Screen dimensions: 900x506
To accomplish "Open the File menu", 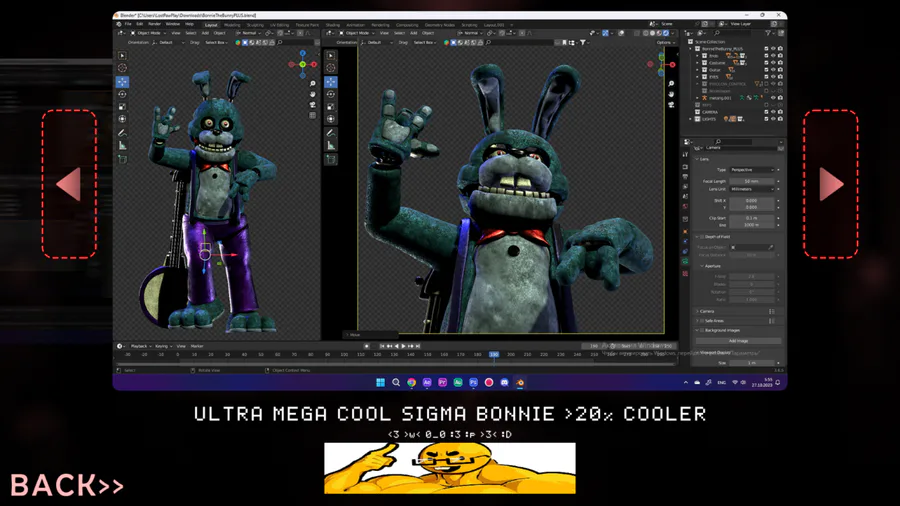I will (128, 24).
